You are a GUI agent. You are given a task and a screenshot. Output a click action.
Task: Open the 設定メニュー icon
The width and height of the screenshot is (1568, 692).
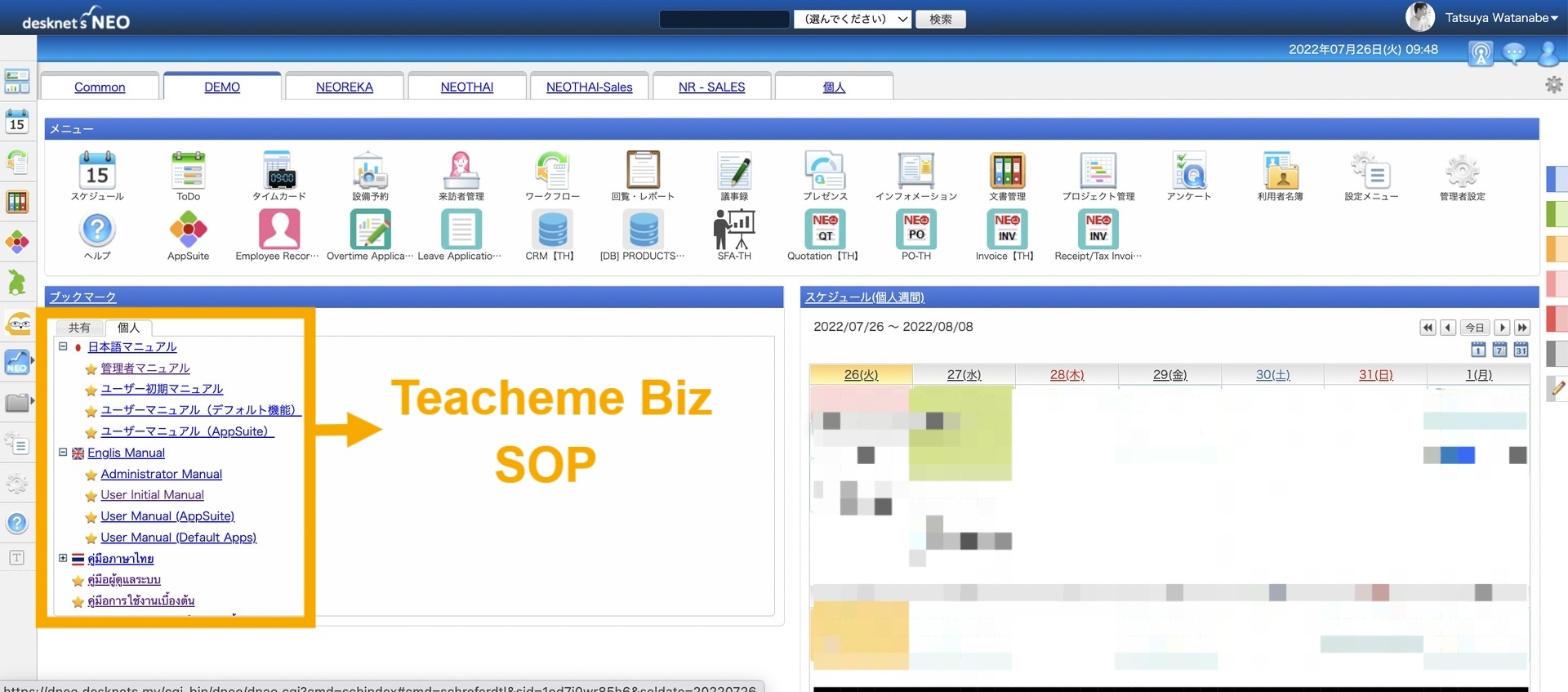[x=1371, y=169]
